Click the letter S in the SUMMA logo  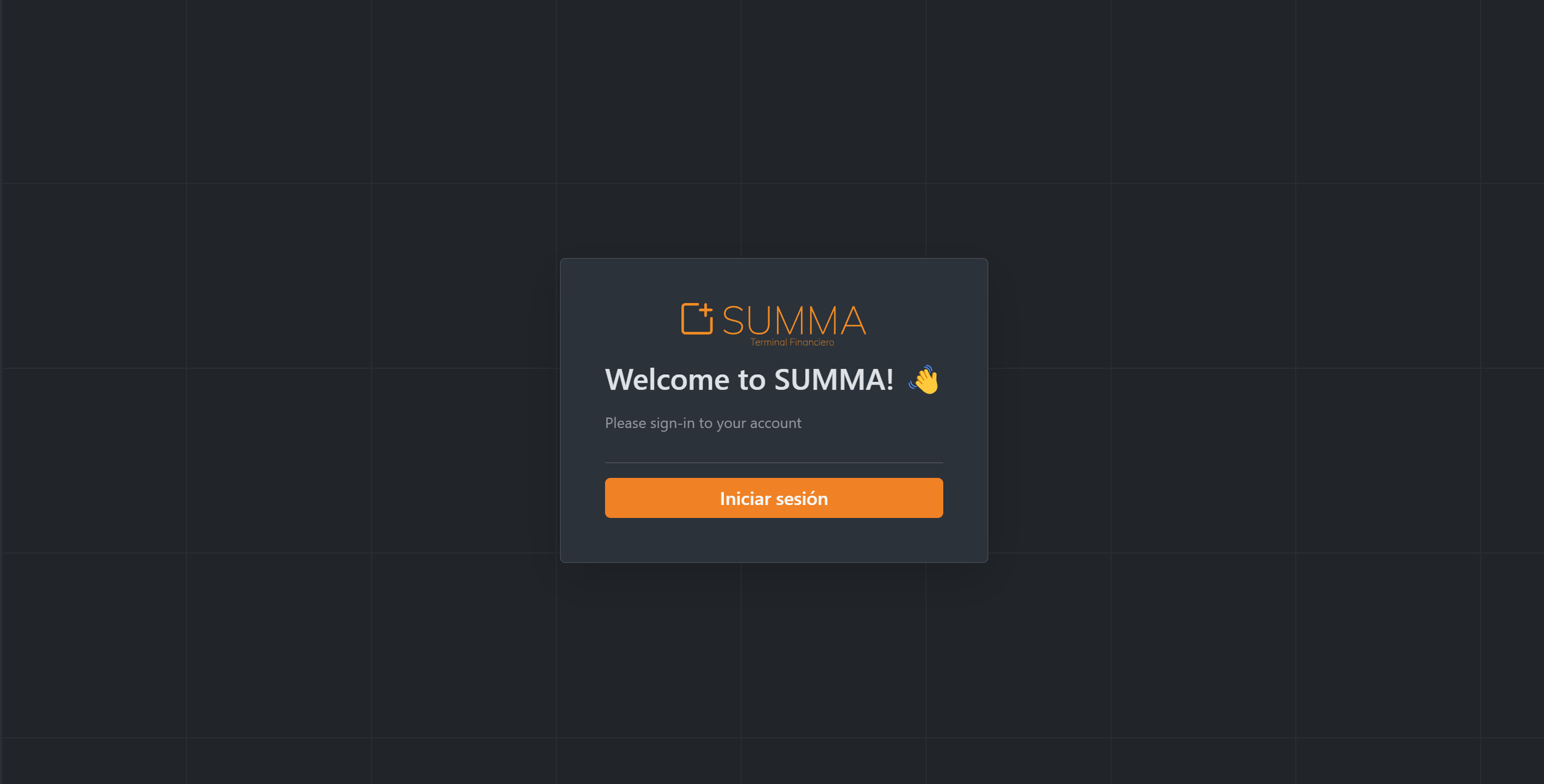click(x=732, y=320)
